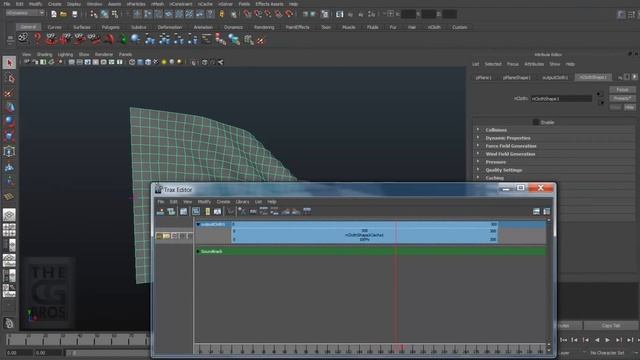The width and height of the screenshot is (640, 360).
Task: Collapse the outputCloth1 track in Trax Editor
Action: pos(198,224)
